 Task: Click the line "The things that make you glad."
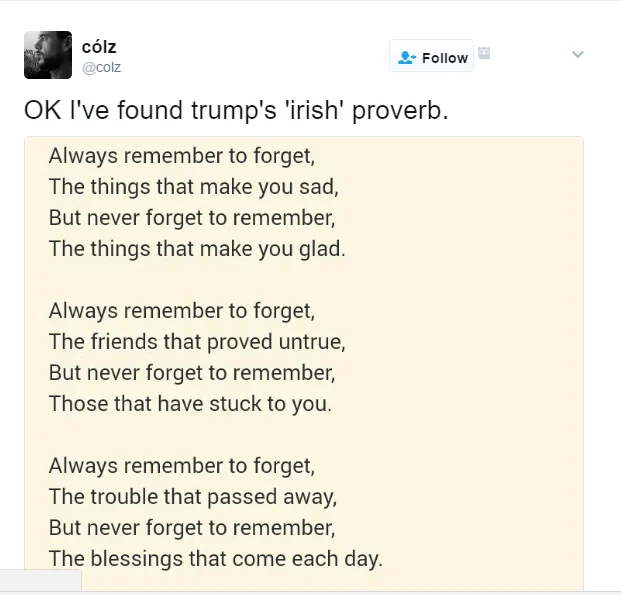pyautogui.click(x=197, y=248)
